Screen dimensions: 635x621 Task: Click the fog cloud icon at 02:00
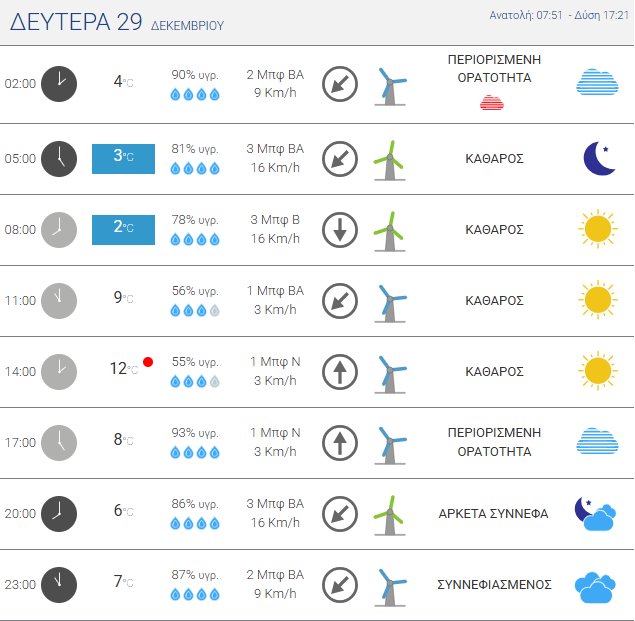coord(597,83)
